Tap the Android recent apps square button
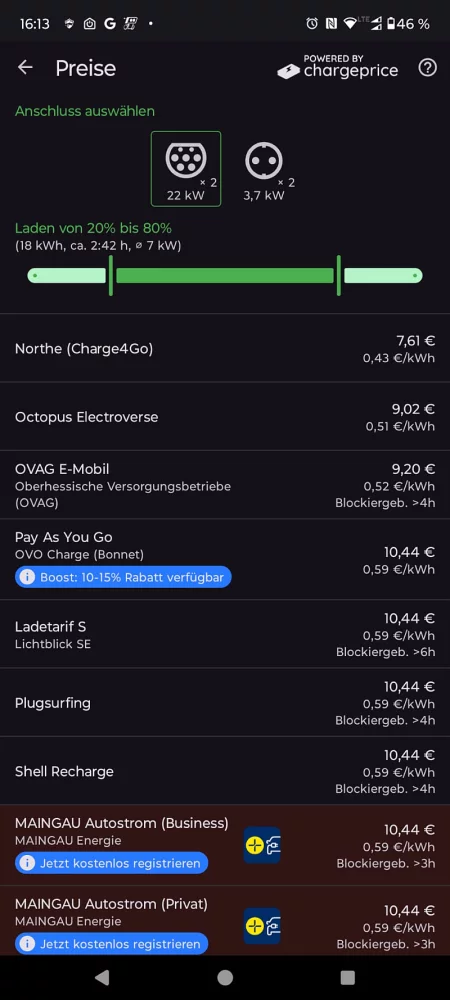Viewport: 450px width, 1000px height. 347,978
